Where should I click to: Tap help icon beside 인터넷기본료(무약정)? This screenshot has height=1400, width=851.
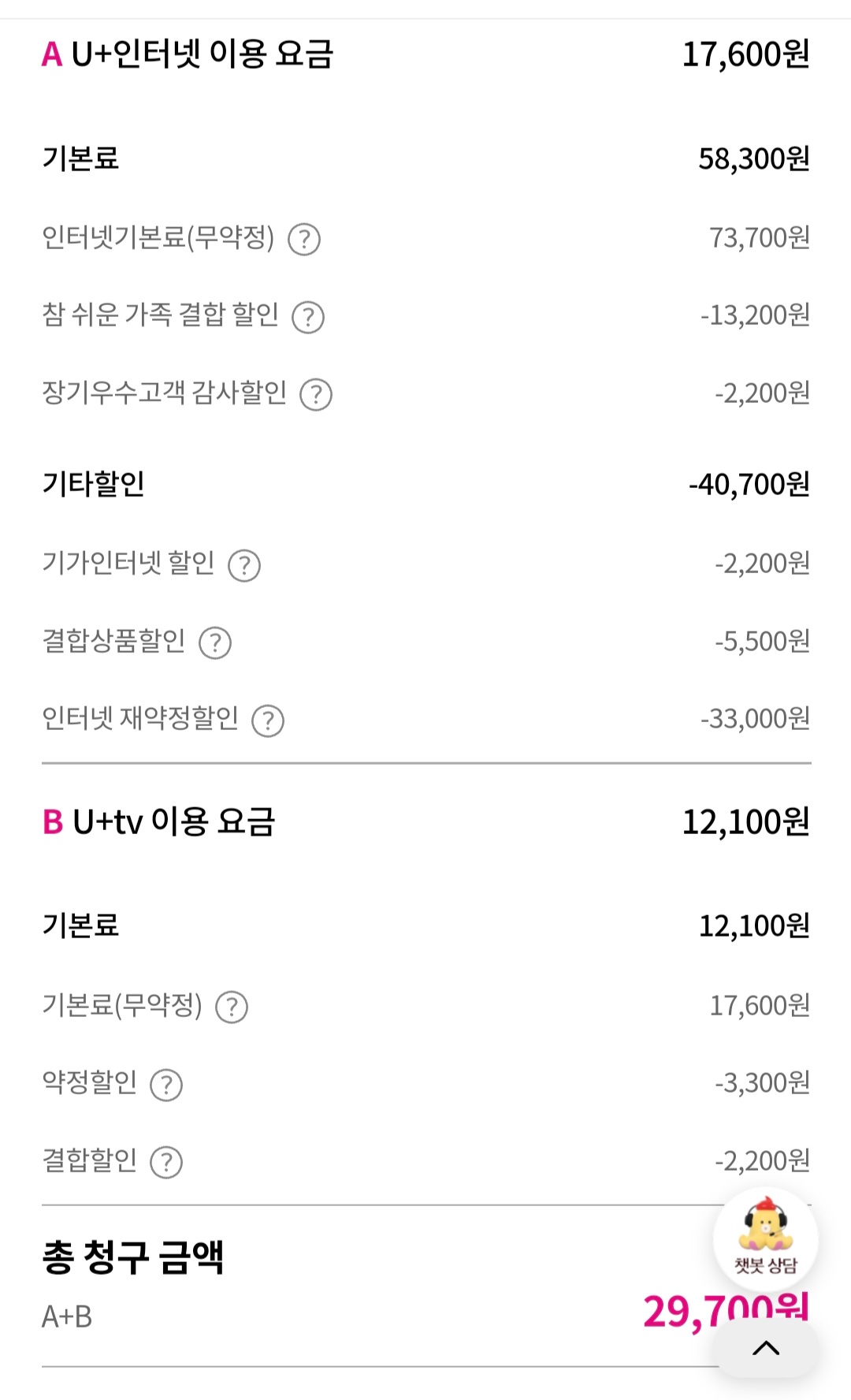(x=304, y=239)
